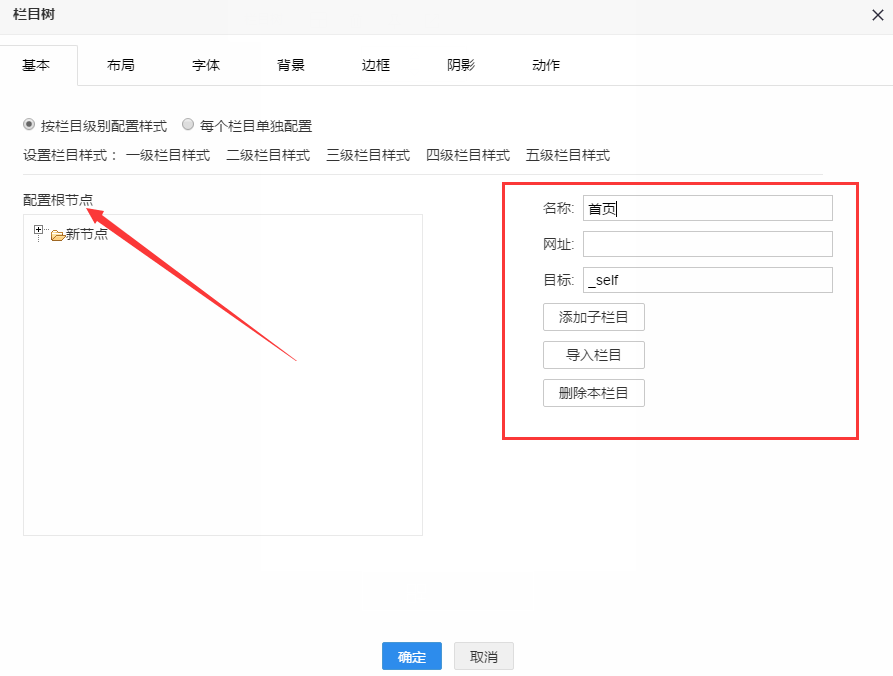Select 按栏目级别配置样式 radio option
The width and height of the screenshot is (893, 676).
(29, 125)
